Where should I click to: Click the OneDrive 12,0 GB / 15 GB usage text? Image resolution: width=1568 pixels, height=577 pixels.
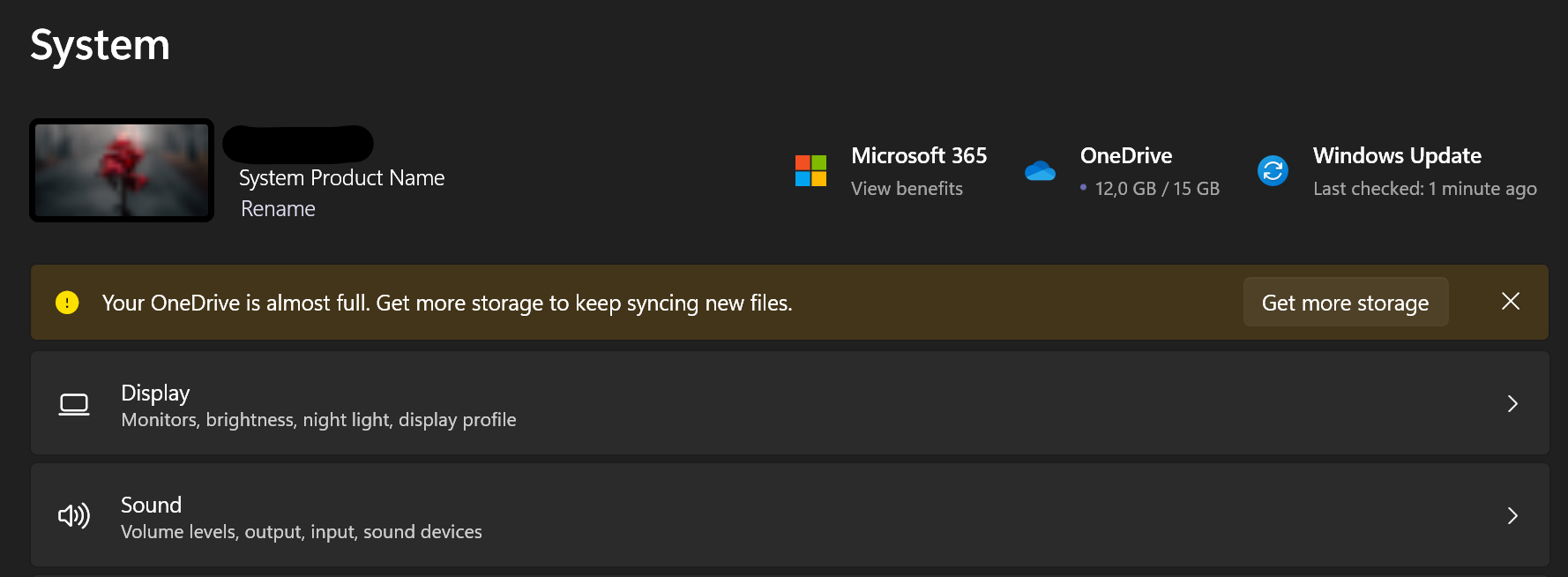pos(1156,189)
